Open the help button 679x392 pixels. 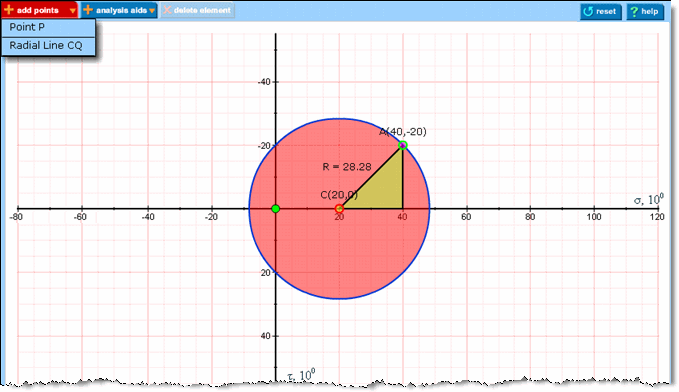coord(645,12)
